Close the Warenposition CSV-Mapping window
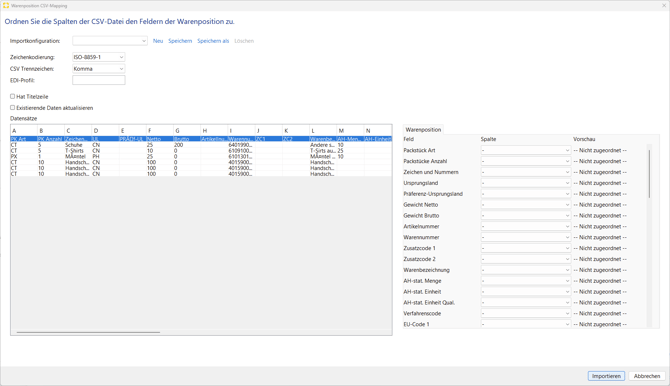 (664, 6)
